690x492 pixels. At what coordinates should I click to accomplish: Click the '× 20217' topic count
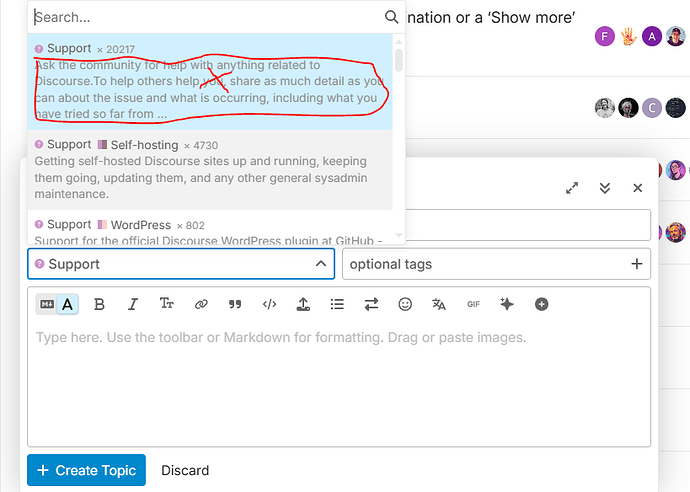tap(116, 49)
